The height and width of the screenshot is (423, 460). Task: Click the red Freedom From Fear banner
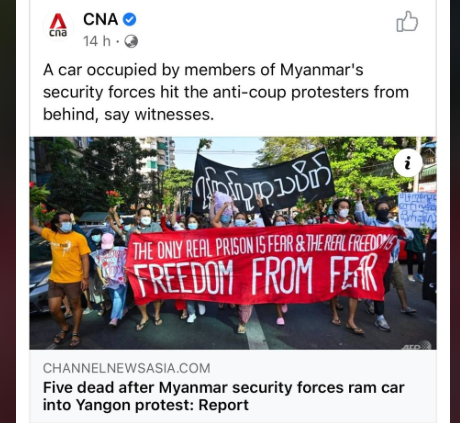261,264
